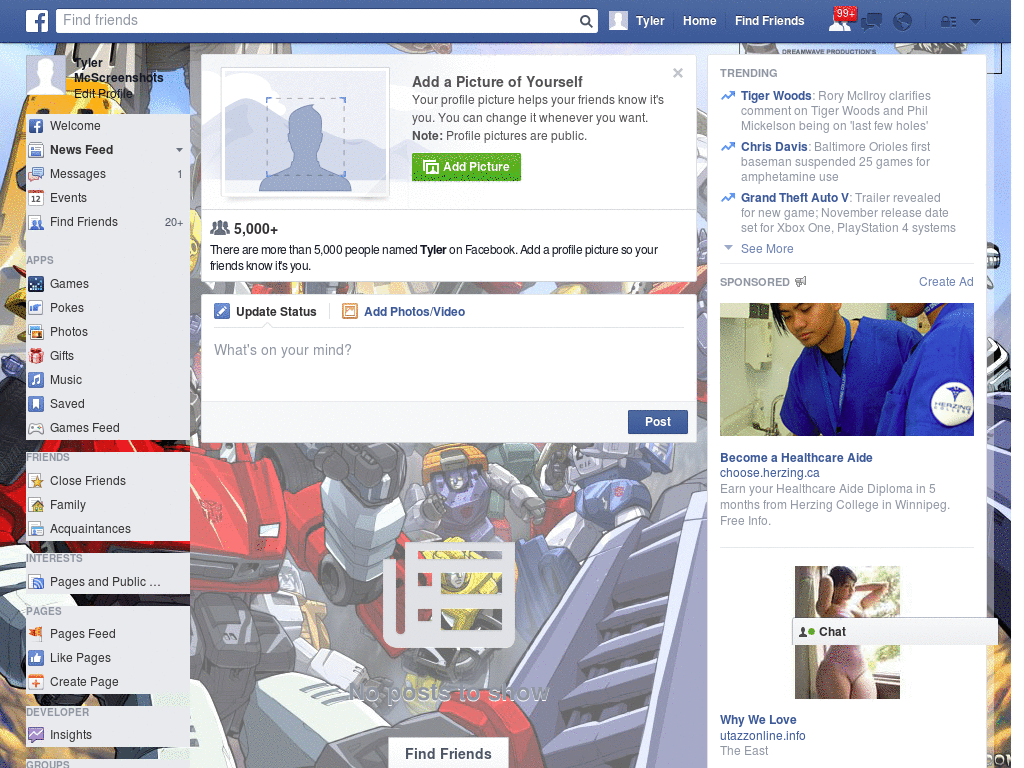1024x768 pixels.
Task: Close the Add a Picture prompt
Action: [678, 73]
